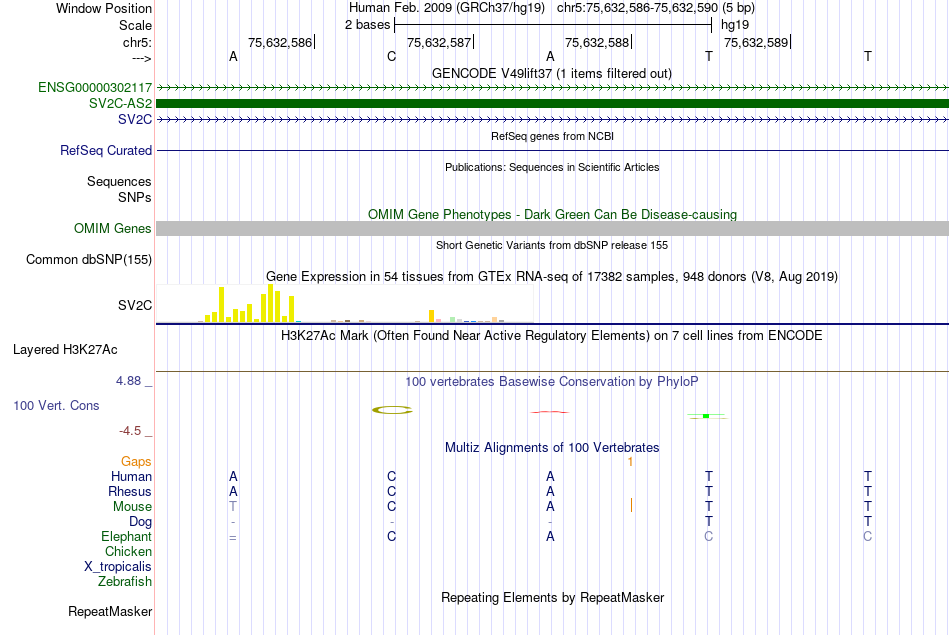Select the Dog species row label
Screen dimensions: 950x635
[x=141, y=522]
